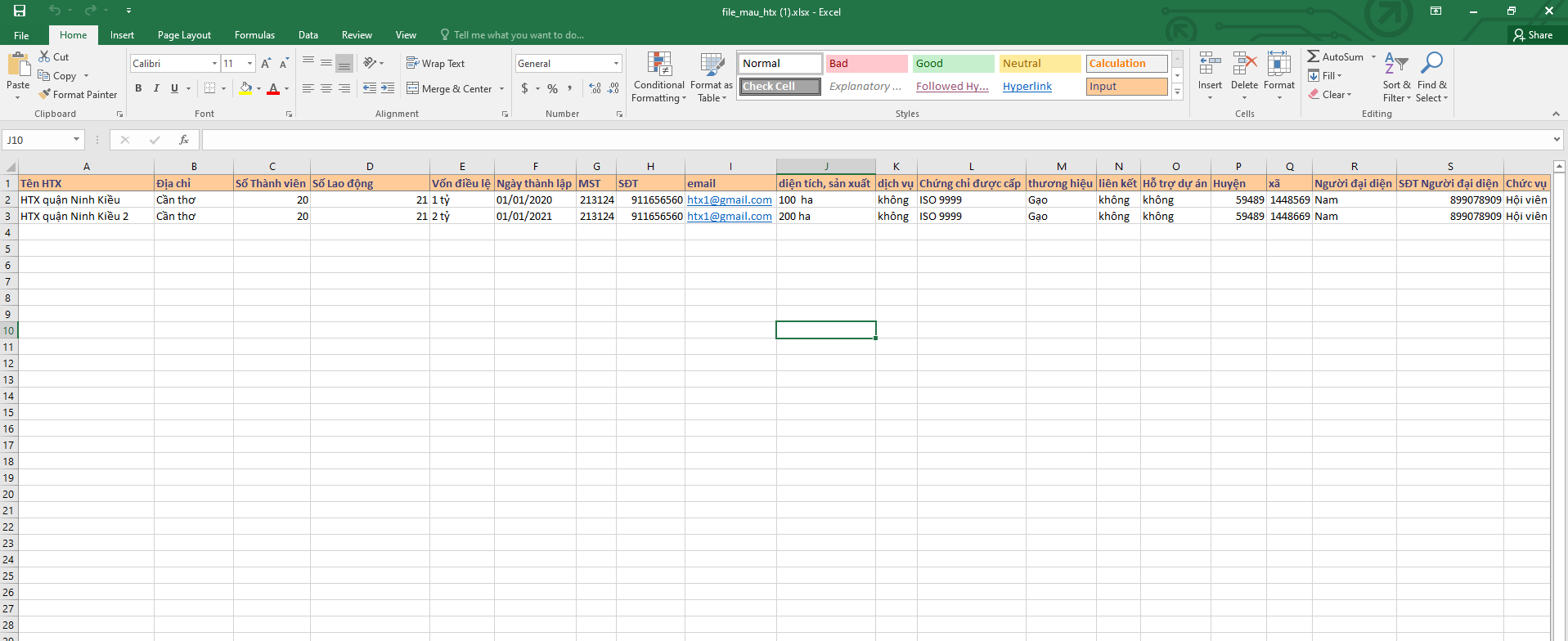
Task: Switch to the Page Layout tab
Action: point(184,35)
